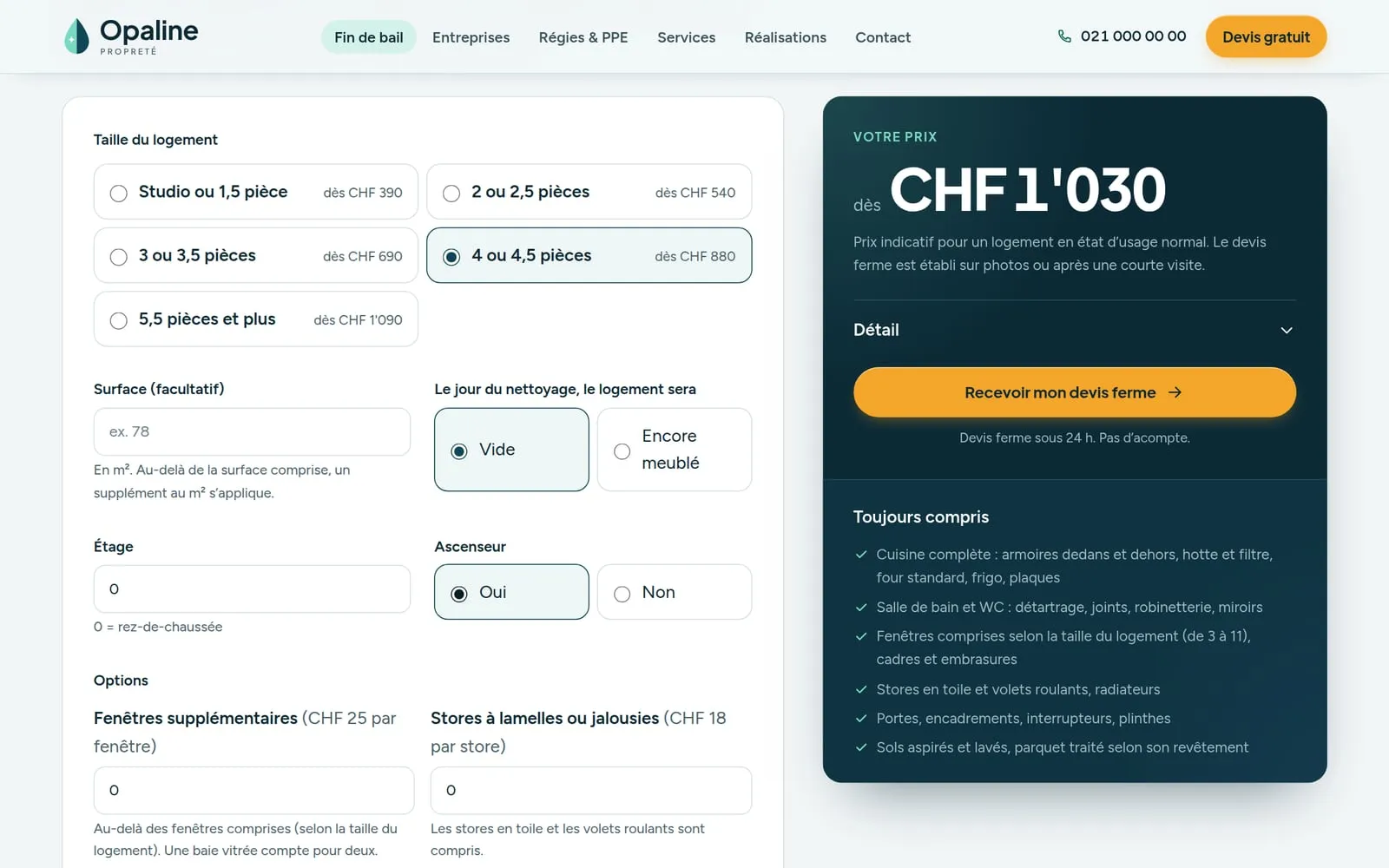Open the Régies & PPE menu item
The width and height of the screenshot is (1389, 868).
point(583,37)
